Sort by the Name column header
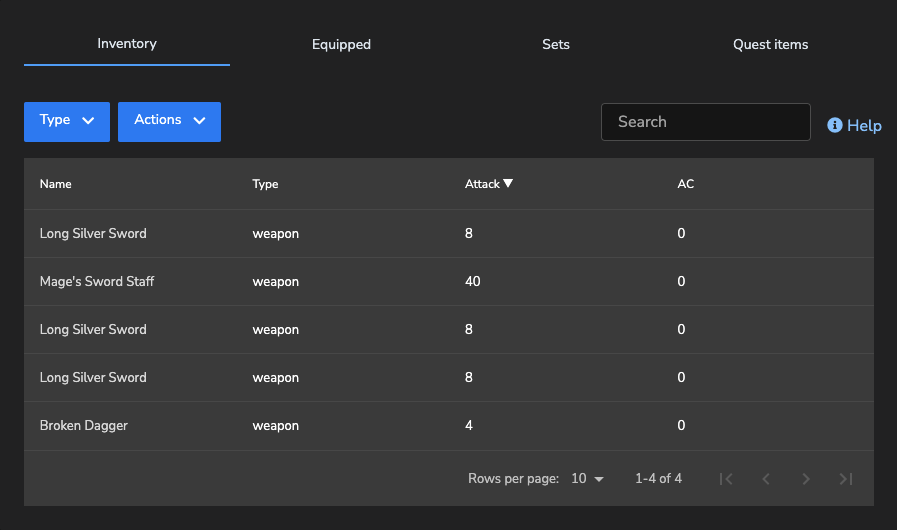This screenshot has height=530, width=897. (x=55, y=184)
